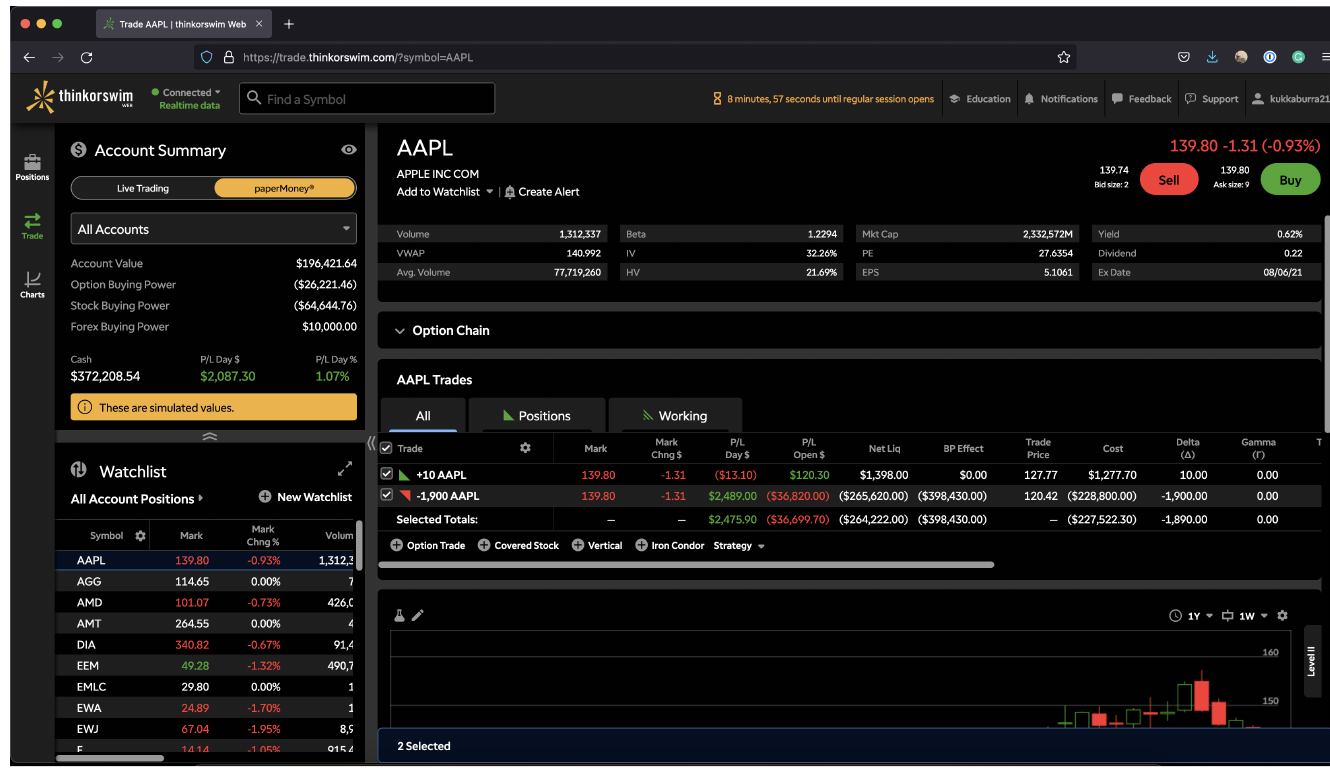Click the red Sell button

pos(1169,180)
